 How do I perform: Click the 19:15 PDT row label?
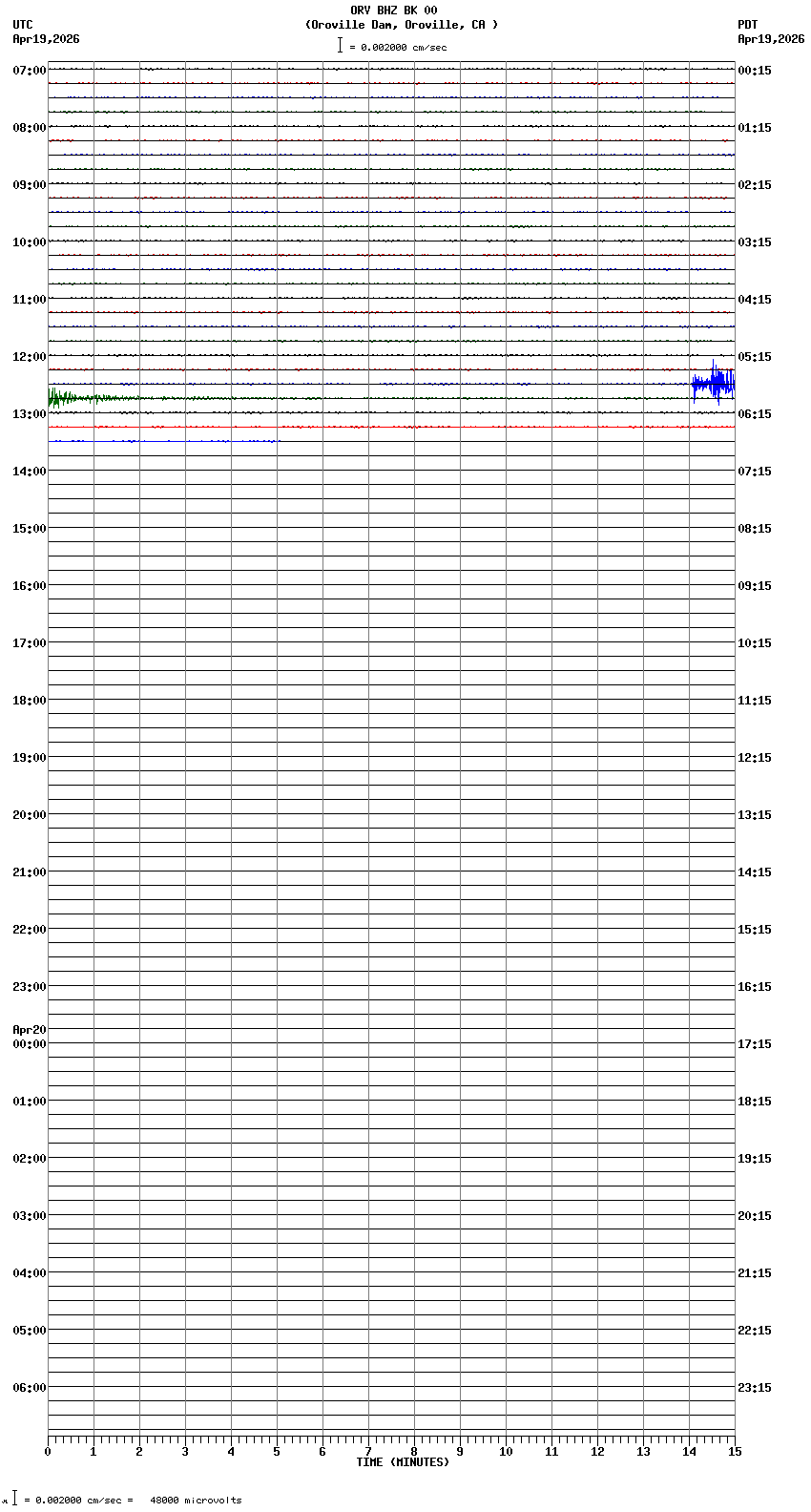[x=755, y=1159]
